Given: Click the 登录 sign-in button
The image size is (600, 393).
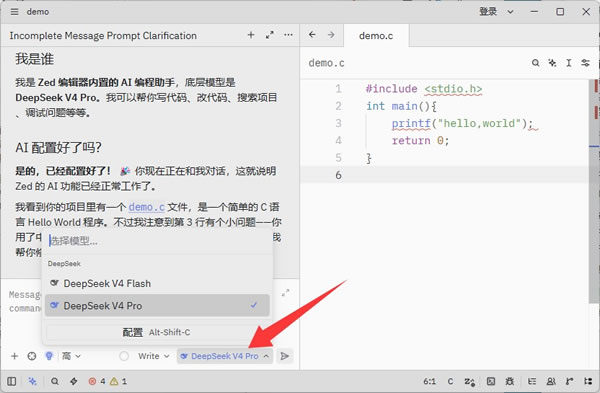Looking at the screenshot, I should (x=488, y=12).
